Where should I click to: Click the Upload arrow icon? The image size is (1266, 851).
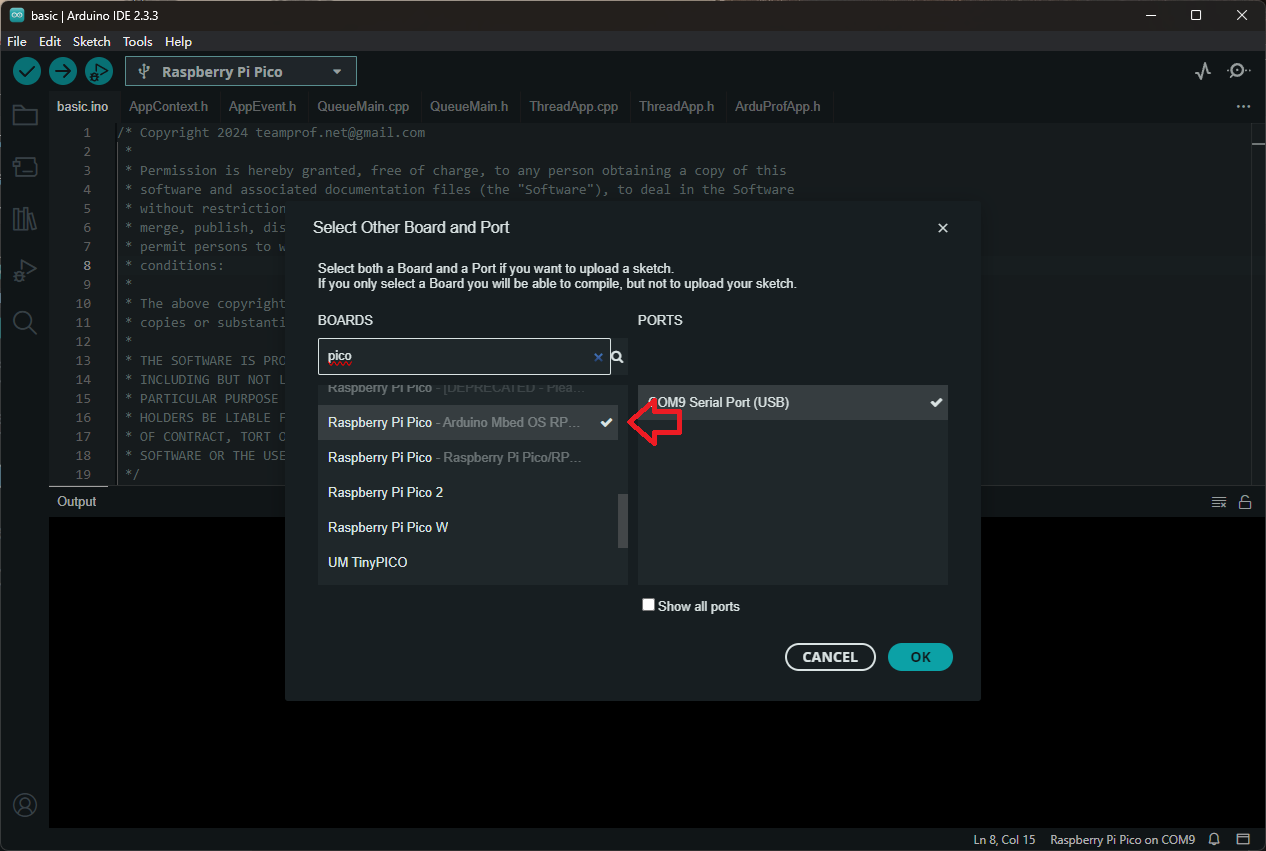[x=63, y=71]
